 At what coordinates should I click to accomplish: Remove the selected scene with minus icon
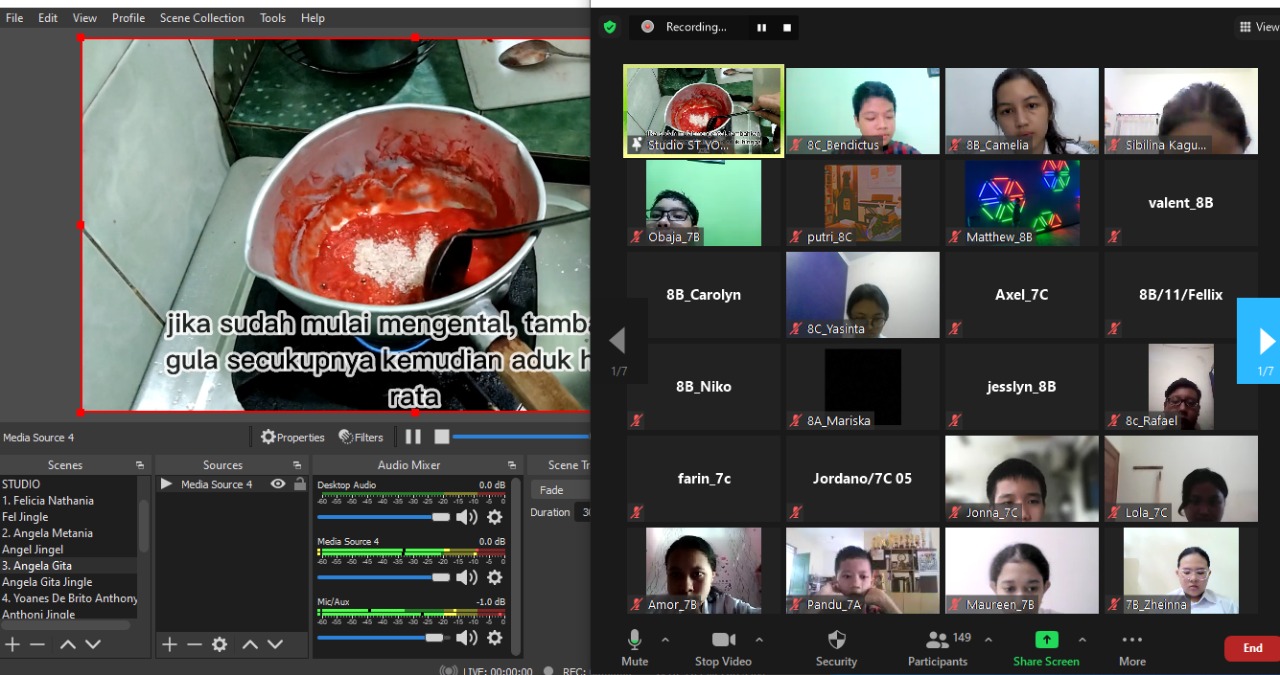37,645
